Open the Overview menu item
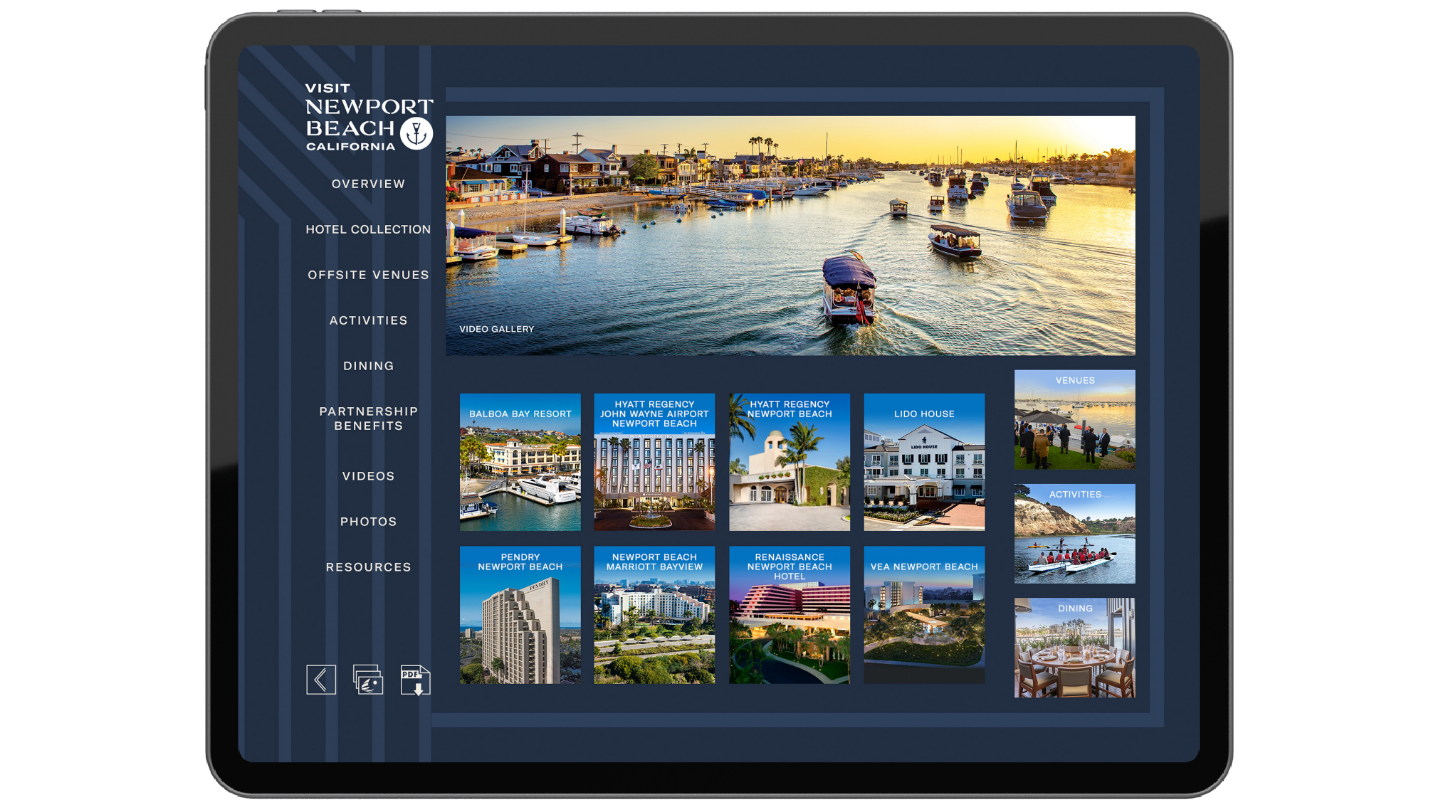The width and height of the screenshot is (1440, 810). tap(369, 184)
